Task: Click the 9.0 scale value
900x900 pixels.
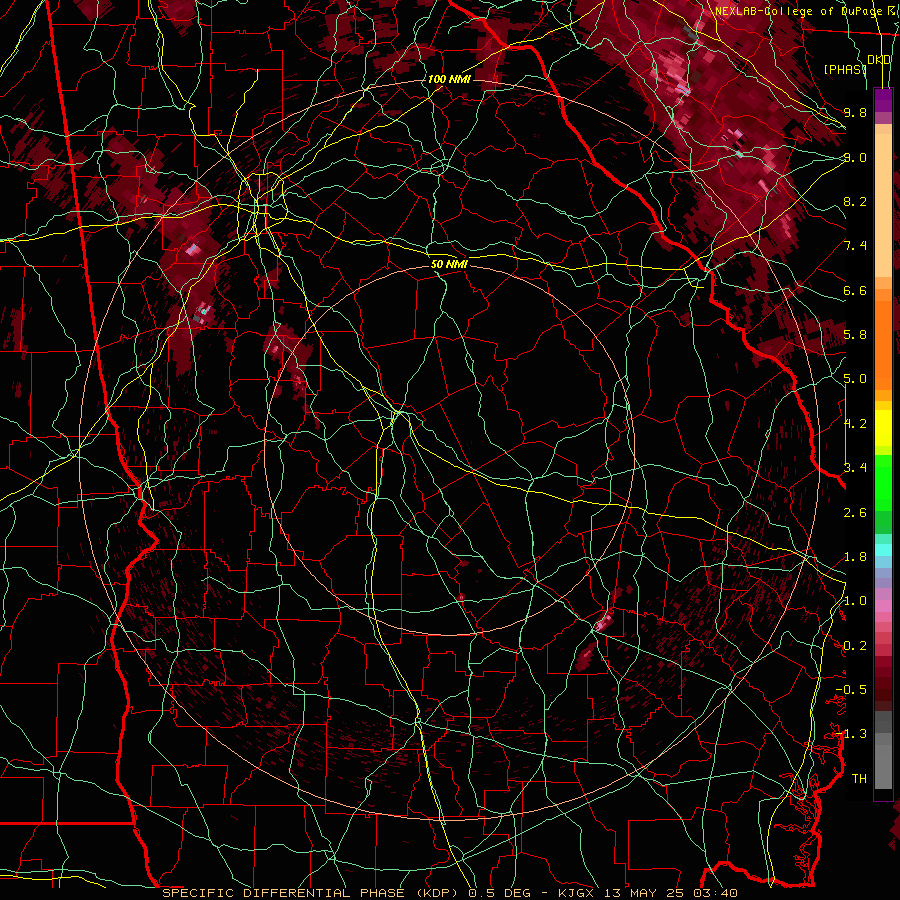Action: pyautogui.click(x=855, y=157)
